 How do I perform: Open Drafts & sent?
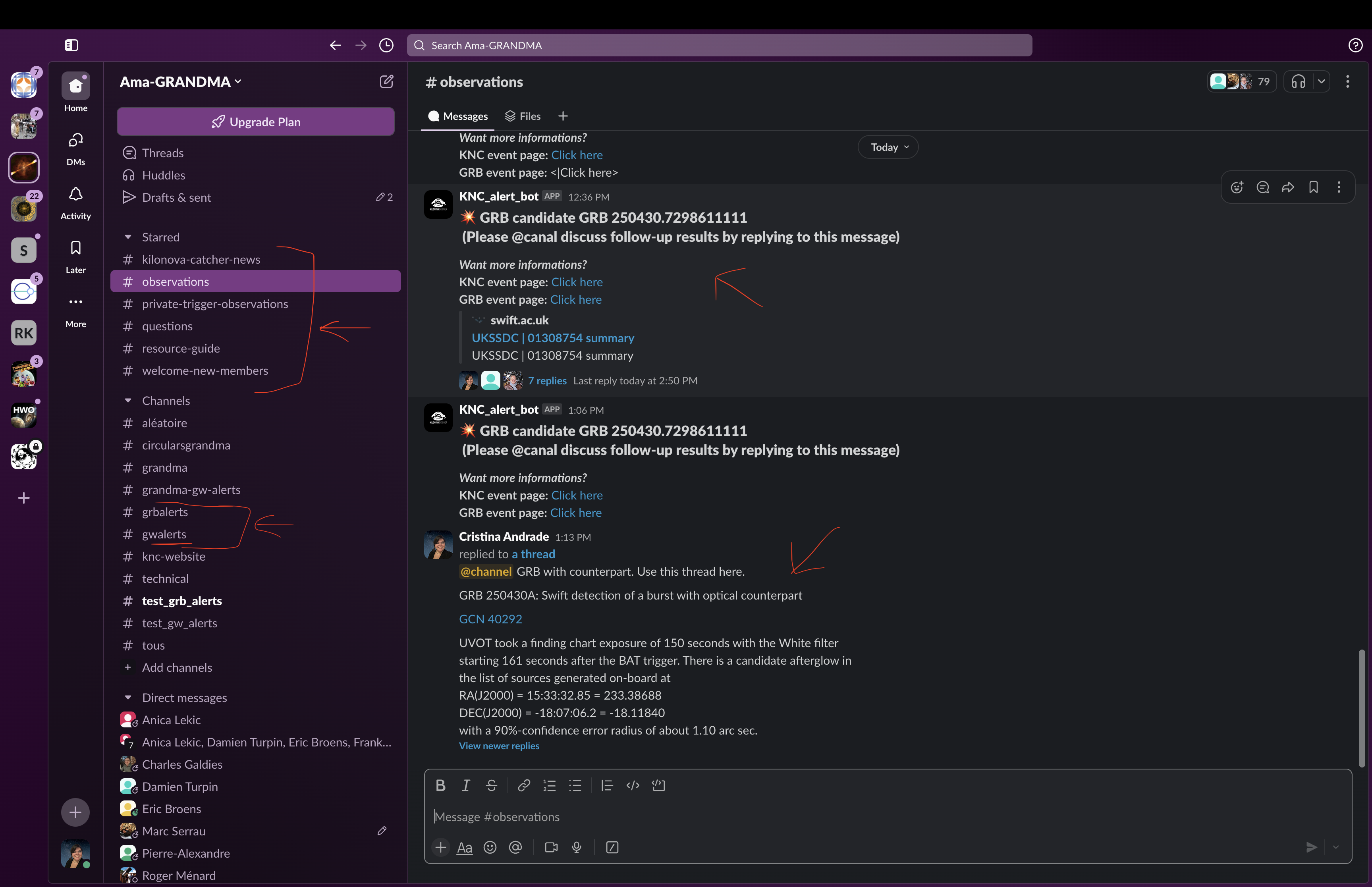[x=256, y=198]
